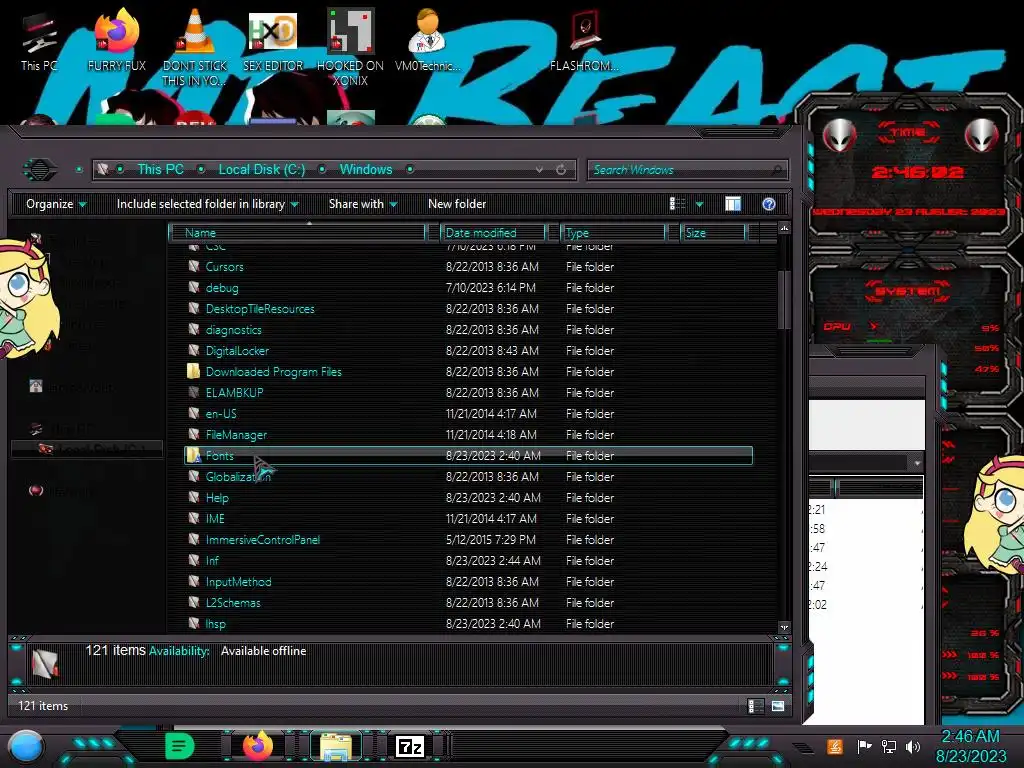Select the DigitalLocker folder
The width and height of the screenshot is (1024, 768).
click(x=468, y=351)
